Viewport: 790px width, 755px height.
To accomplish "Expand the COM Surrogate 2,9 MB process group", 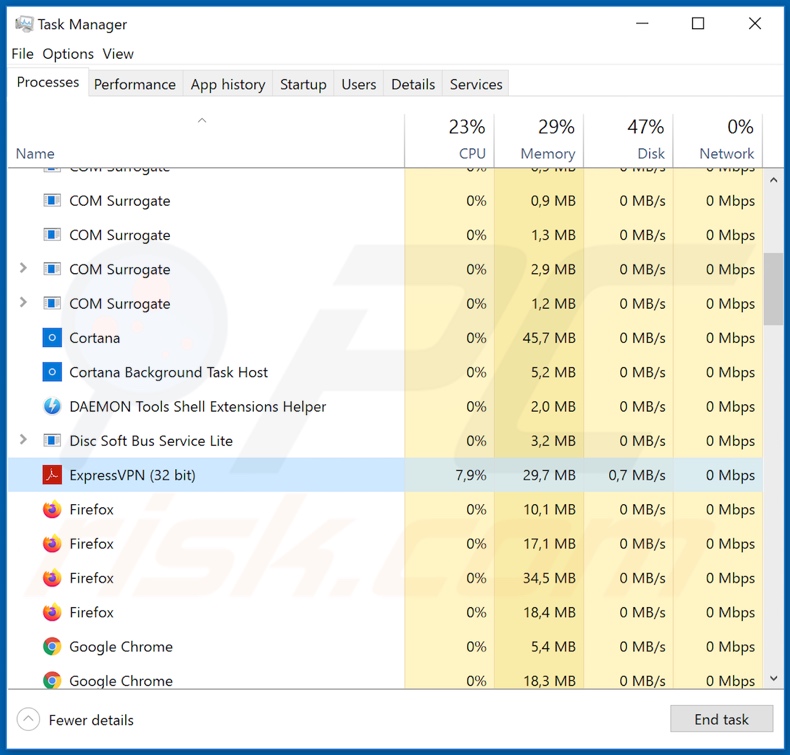I will click(23, 268).
